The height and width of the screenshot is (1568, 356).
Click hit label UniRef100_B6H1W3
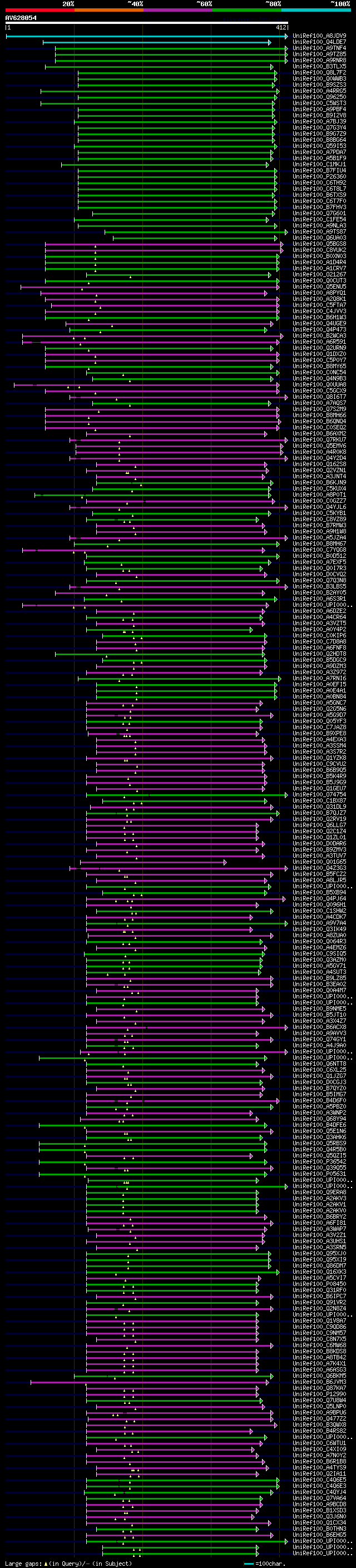click(319, 318)
